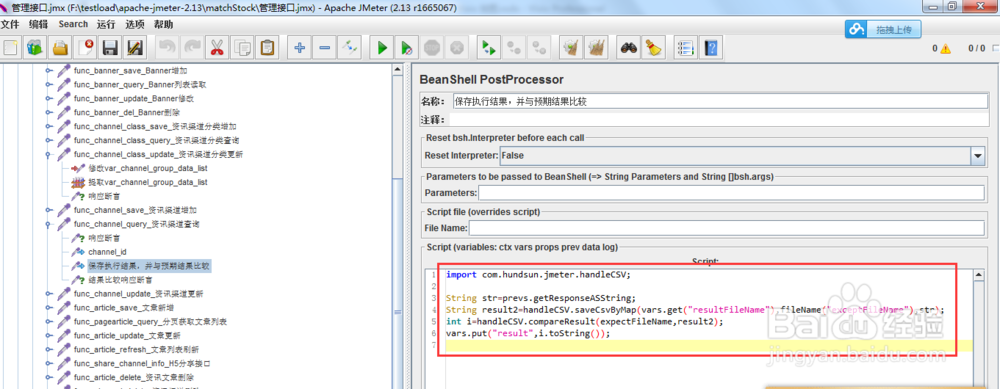This screenshot has height=389, width=1000.
Task: Open the Search menu
Action: (73, 24)
